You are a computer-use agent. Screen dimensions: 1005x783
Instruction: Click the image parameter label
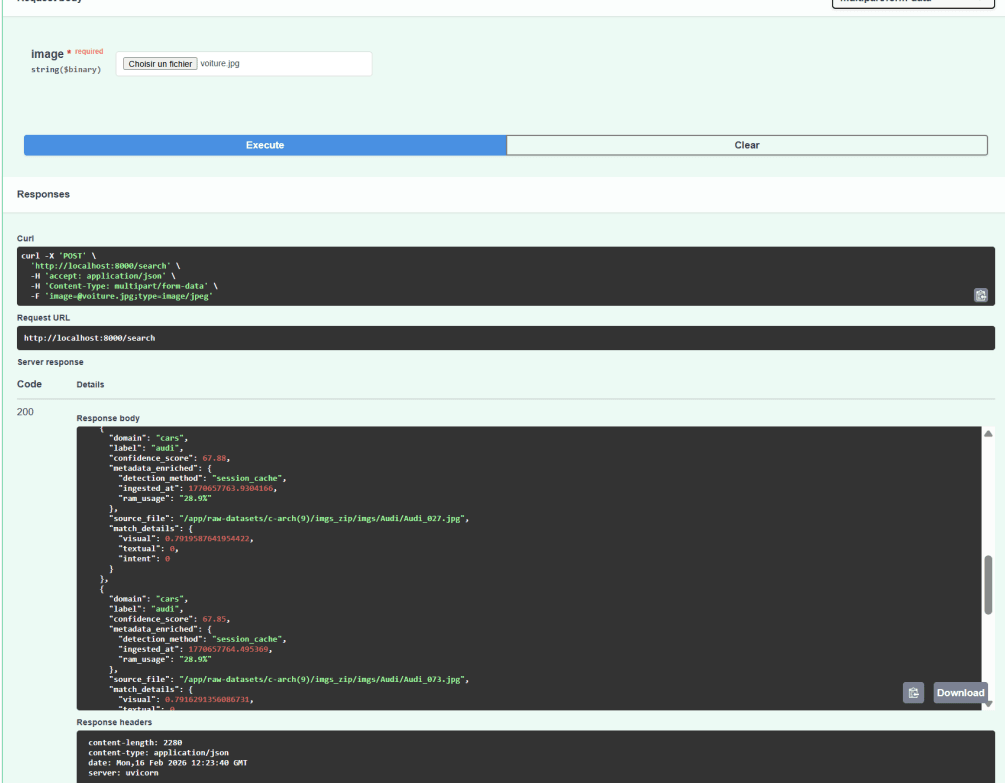click(x=47, y=54)
